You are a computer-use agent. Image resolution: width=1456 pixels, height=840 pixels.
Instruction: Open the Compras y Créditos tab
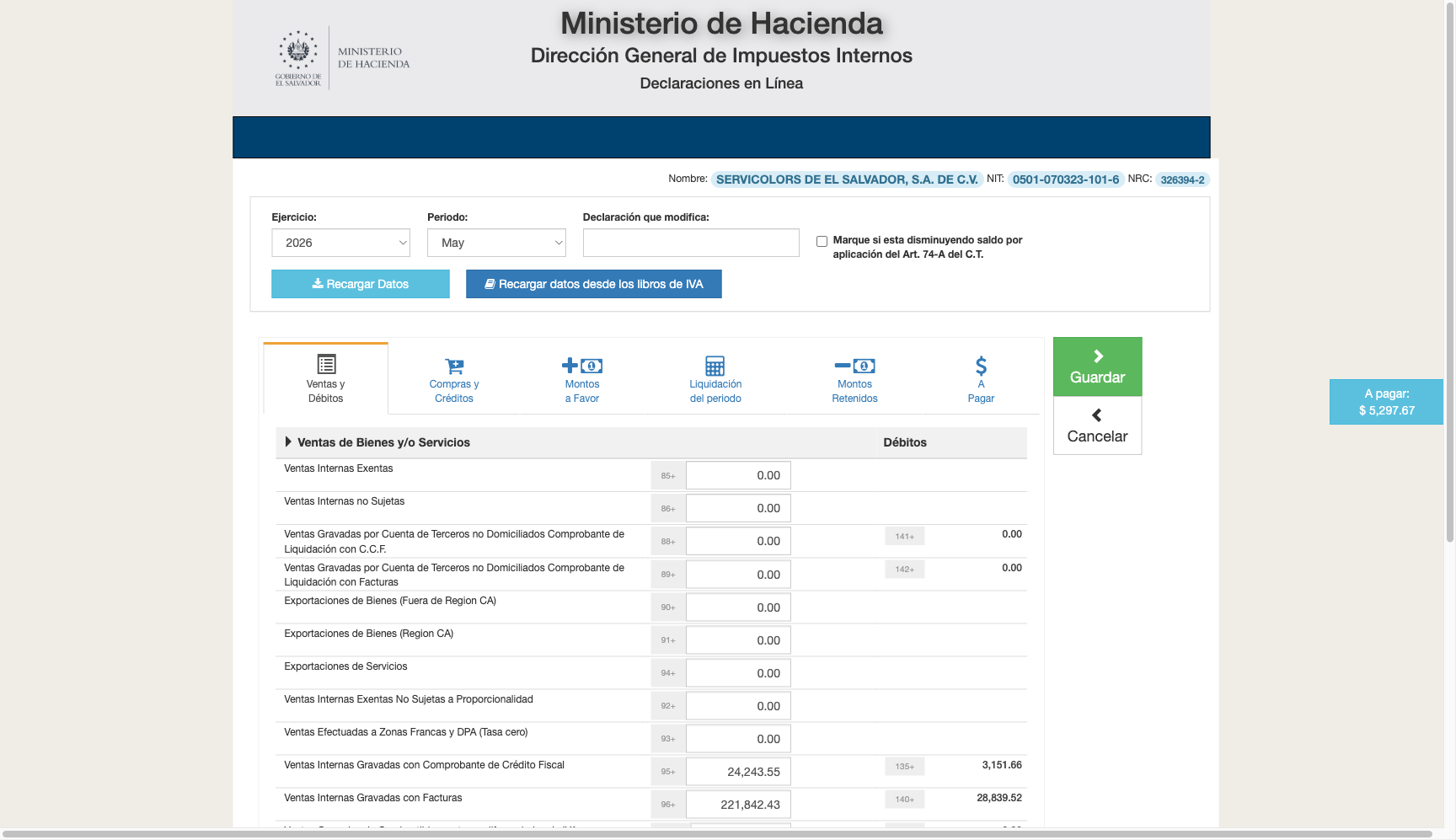click(x=454, y=378)
